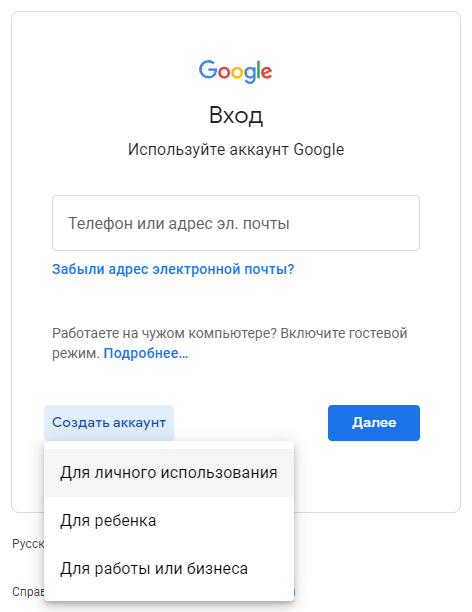Image resolution: width=472 pixels, height=612 pixels.
Task: Pick 'Для работы или бизнеса' menu option
Action: [169, 569]
